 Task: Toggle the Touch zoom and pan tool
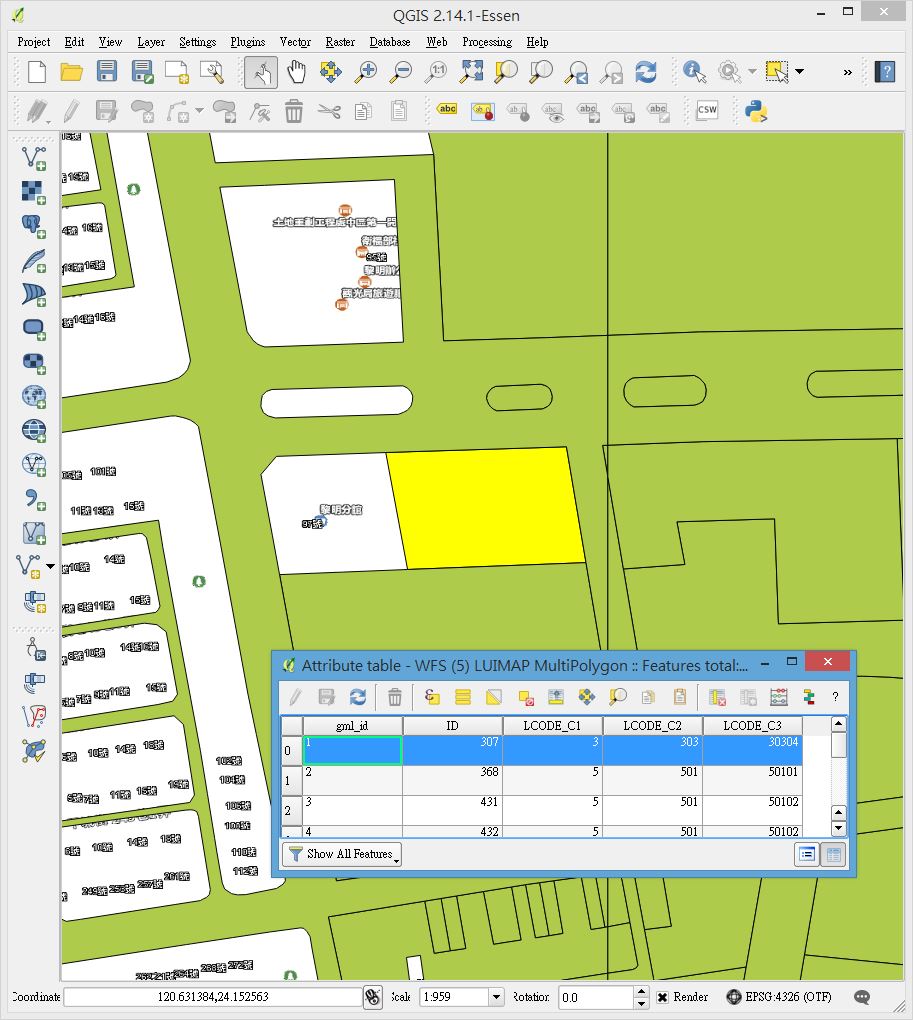tap(261, 72)
